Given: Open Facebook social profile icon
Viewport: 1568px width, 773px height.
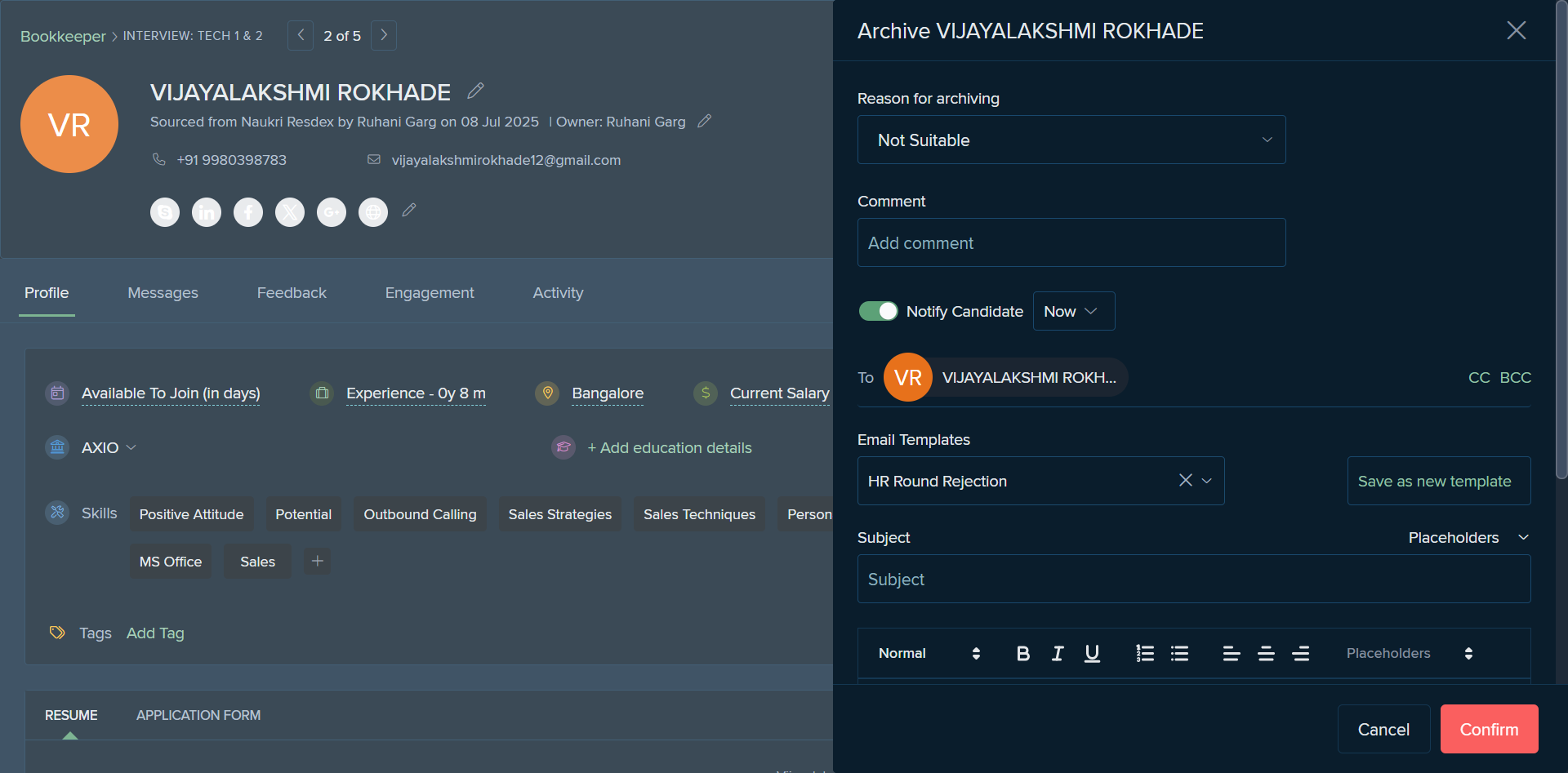Looking at the screenshot, I should coord(248,212).
